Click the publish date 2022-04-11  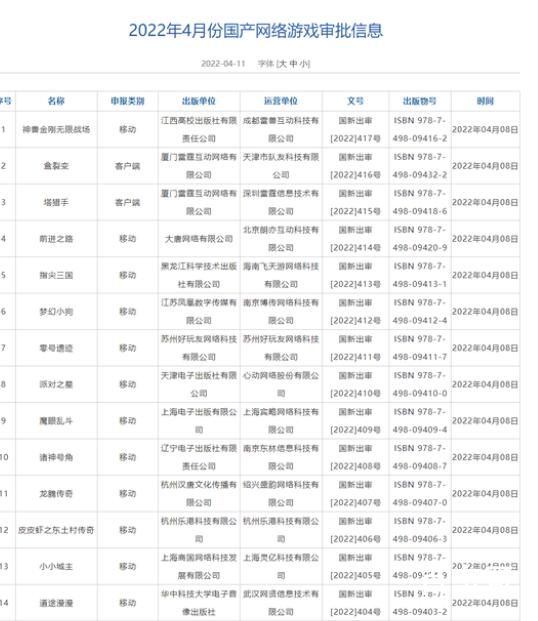223,64
